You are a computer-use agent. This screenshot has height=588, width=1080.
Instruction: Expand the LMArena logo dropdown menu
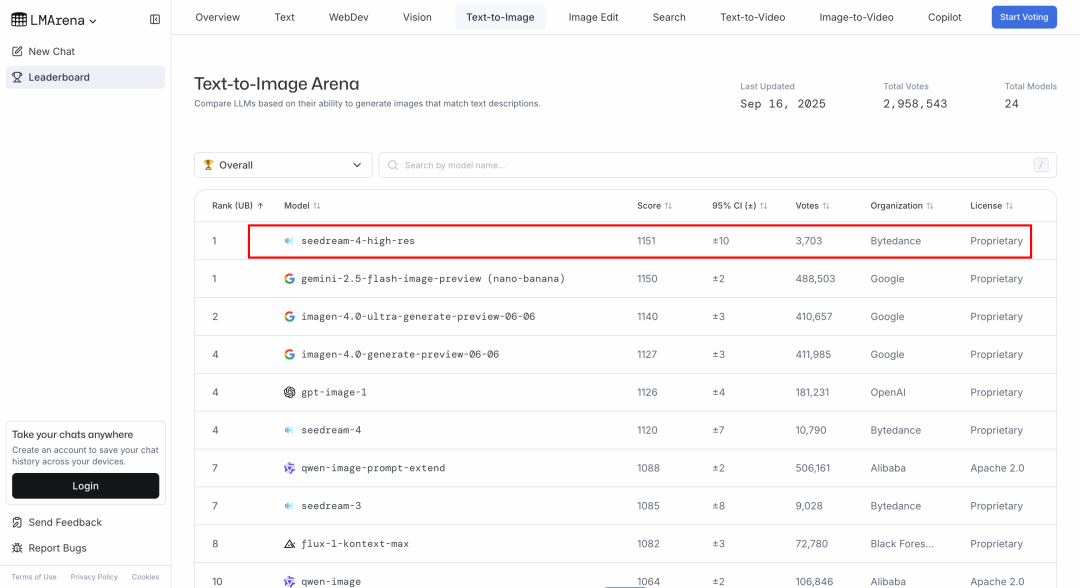pos(55,20)
